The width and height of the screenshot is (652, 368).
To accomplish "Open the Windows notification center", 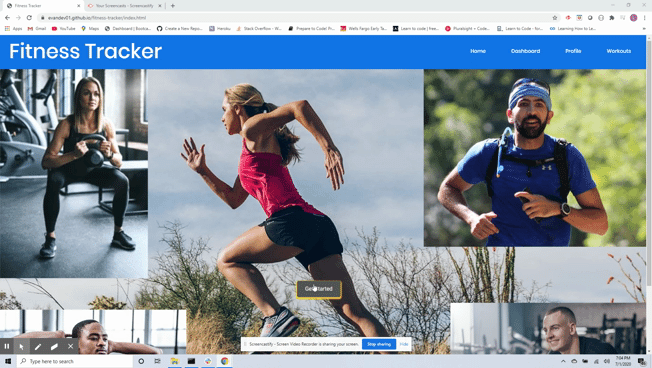I will [x=642, y=361].
